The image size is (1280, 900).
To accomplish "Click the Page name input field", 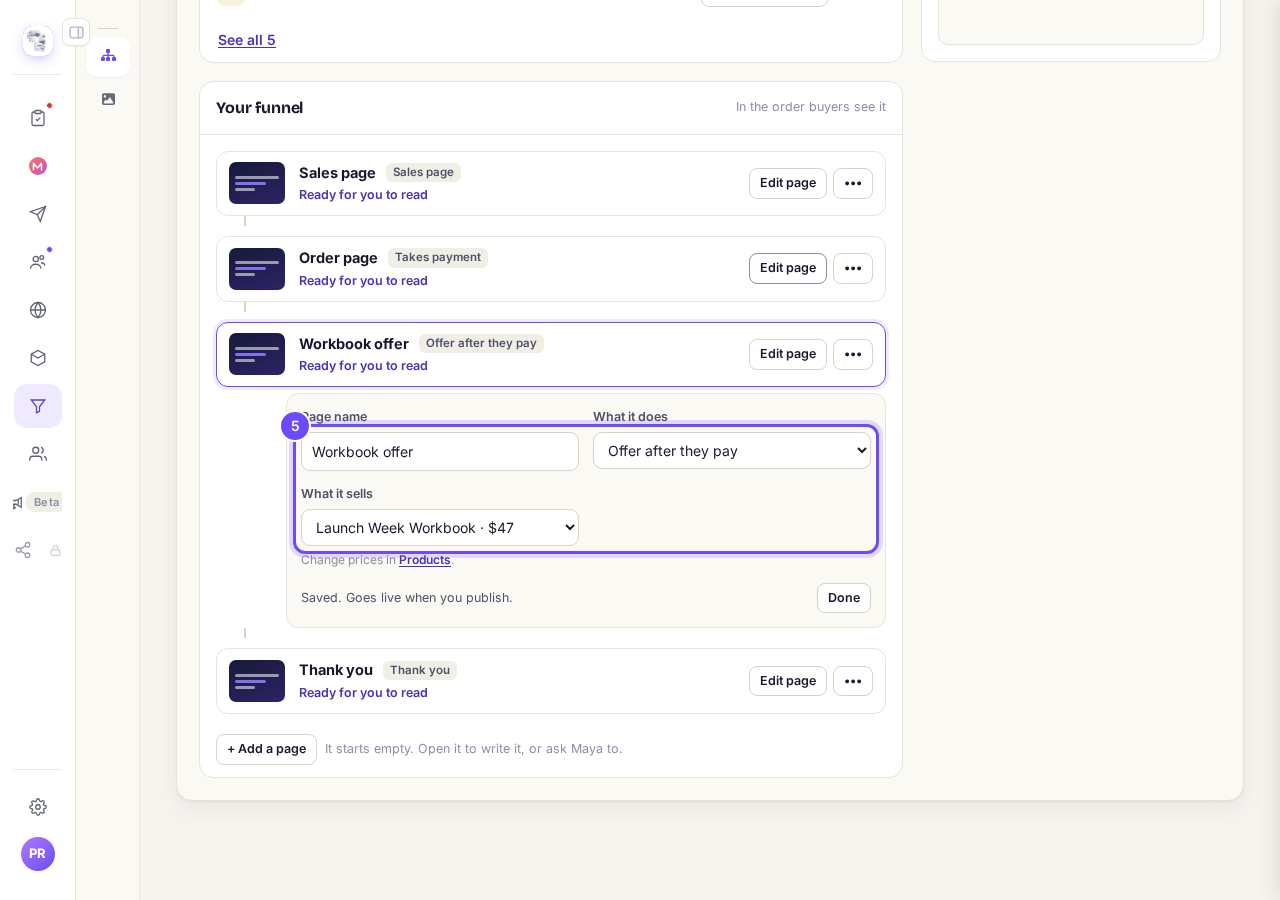I will [x=440, y=451].
